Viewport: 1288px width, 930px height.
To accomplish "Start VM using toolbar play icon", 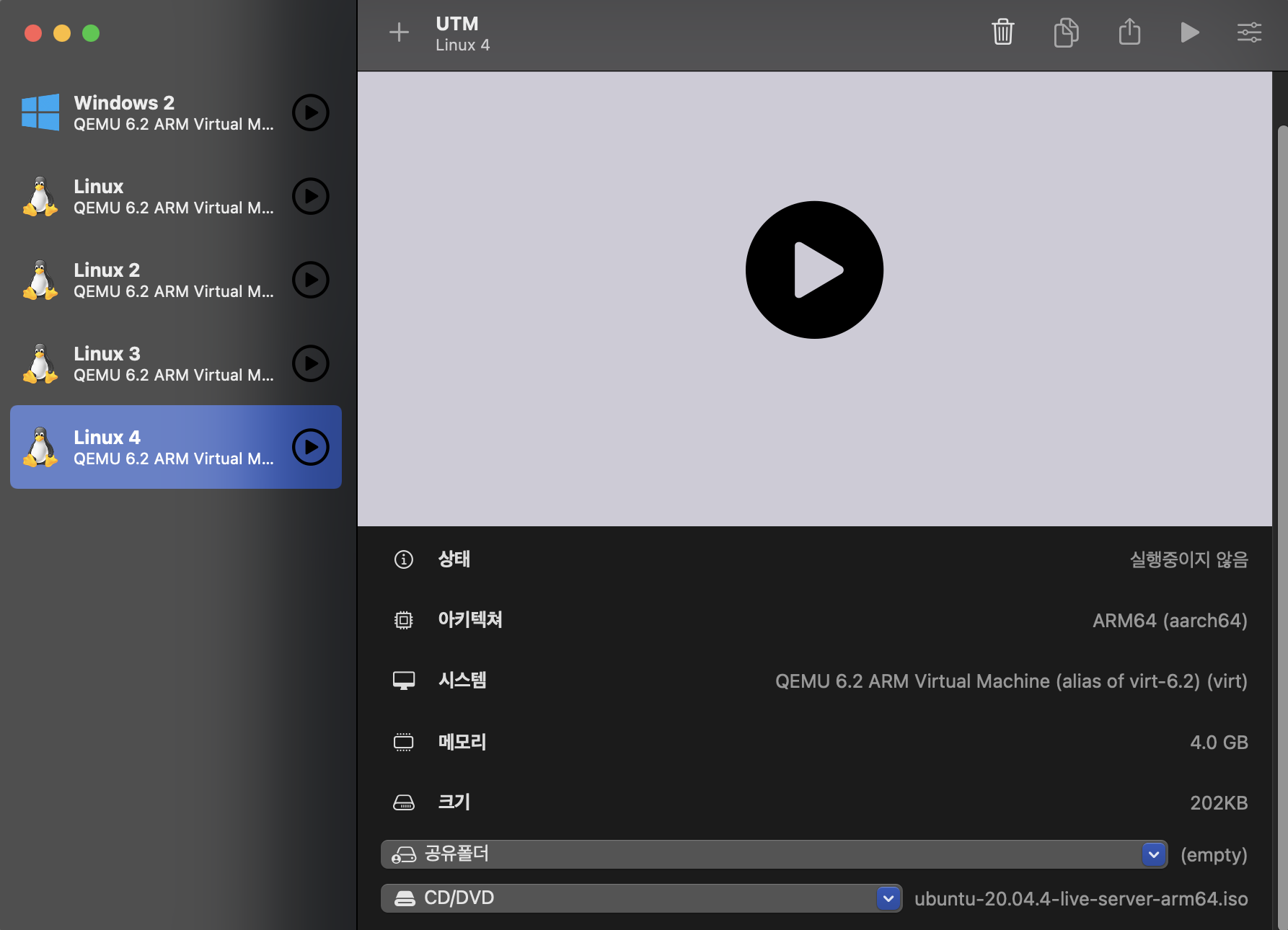I will [x=1190, y=32].
